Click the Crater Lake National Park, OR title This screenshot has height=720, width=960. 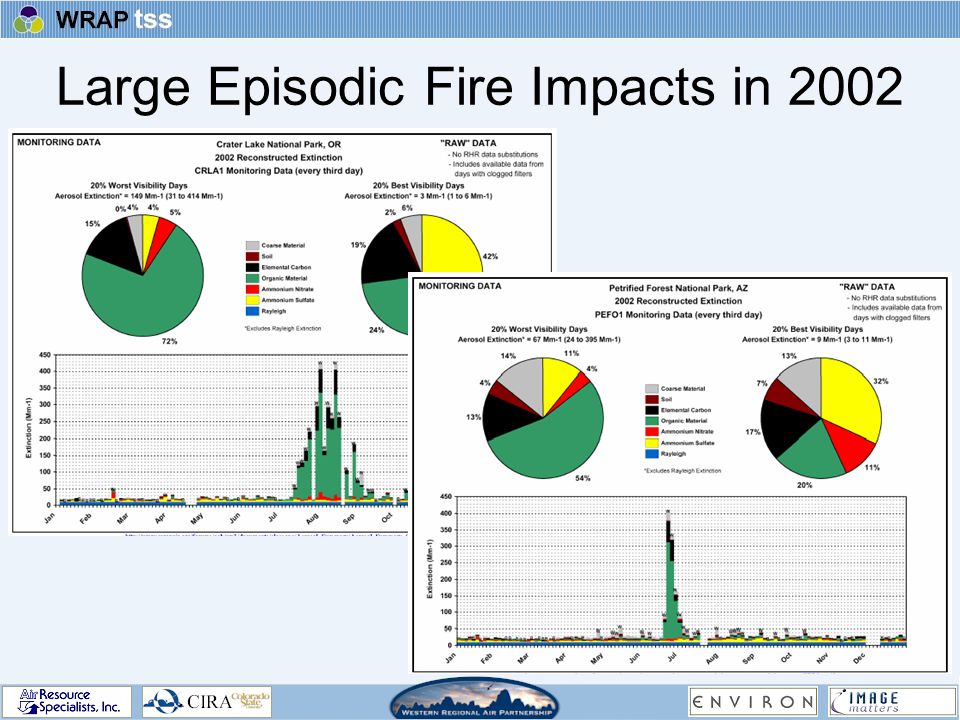[x=279, y=144]
